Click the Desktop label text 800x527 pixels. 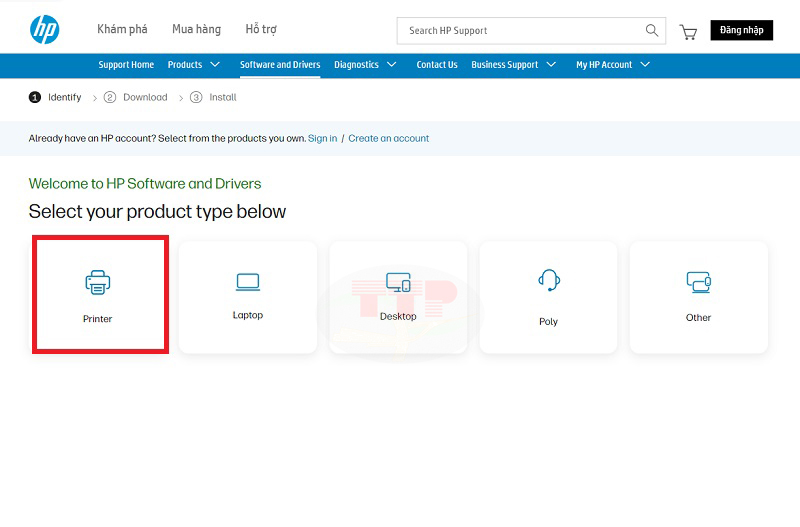[x=398, y=316]
